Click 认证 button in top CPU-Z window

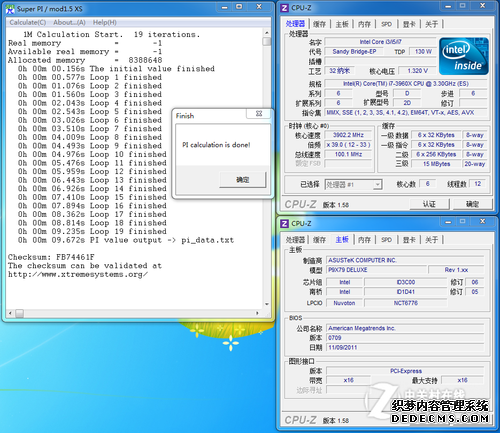(429, 204)
